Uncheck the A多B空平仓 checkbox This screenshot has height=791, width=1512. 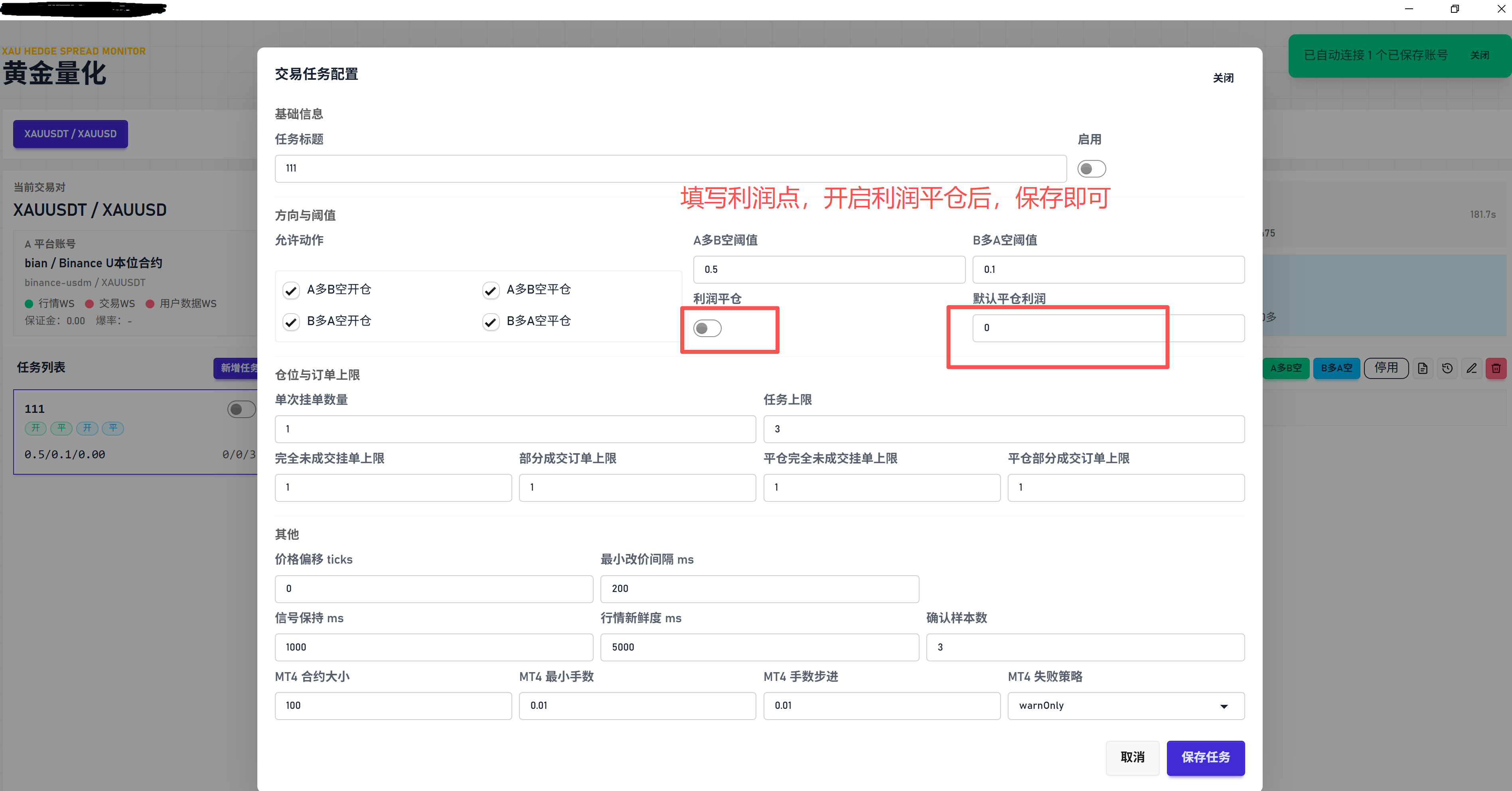pyautogui.click(x=491, y=290)
